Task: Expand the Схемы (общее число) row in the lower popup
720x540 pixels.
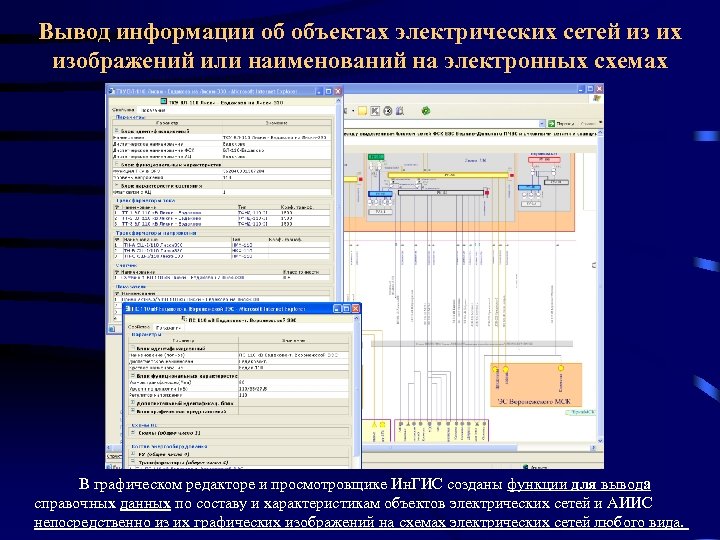Action: point(133,432)
